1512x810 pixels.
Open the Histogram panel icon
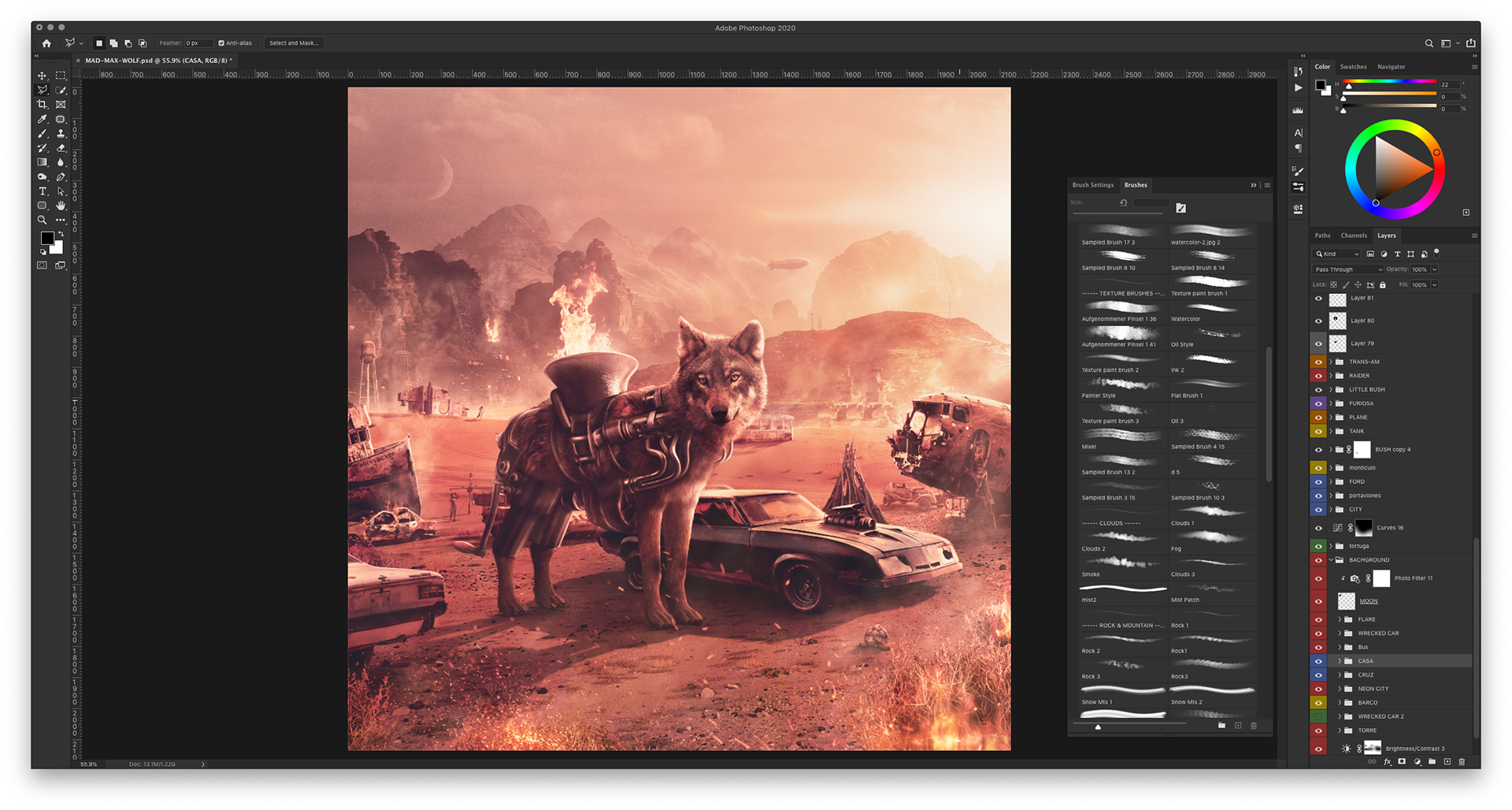1298,110
